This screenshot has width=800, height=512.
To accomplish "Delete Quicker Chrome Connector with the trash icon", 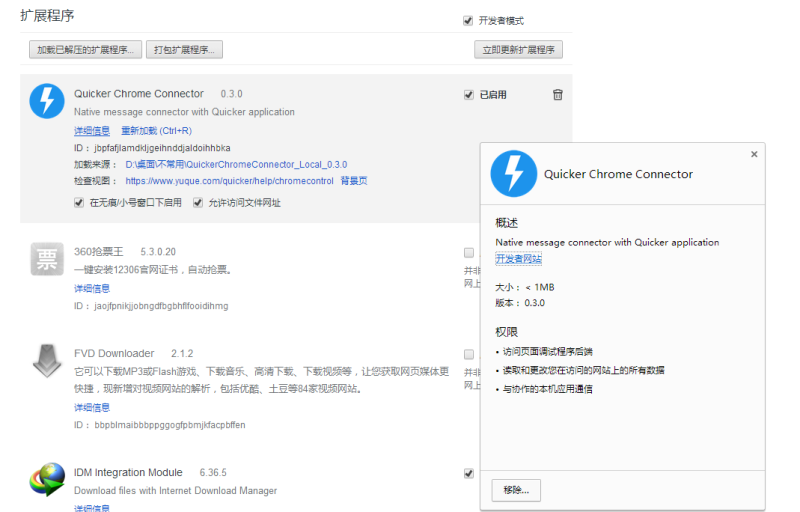I will click(558, 95).
